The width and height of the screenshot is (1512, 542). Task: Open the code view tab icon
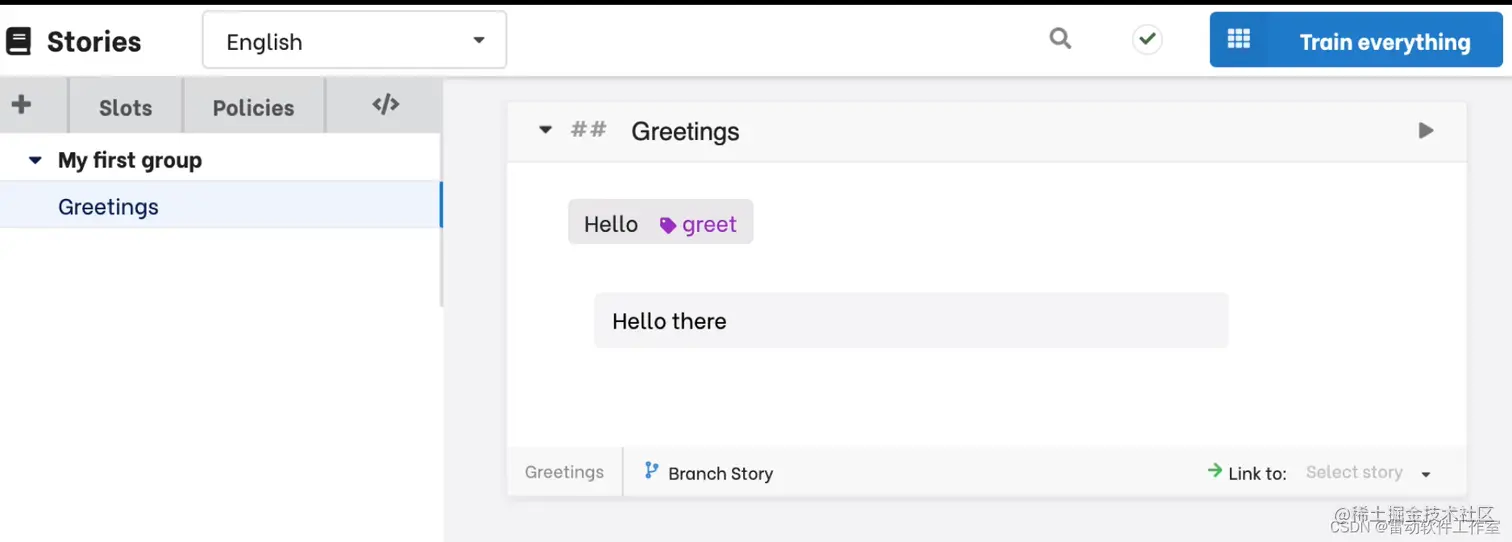[385, 104]
